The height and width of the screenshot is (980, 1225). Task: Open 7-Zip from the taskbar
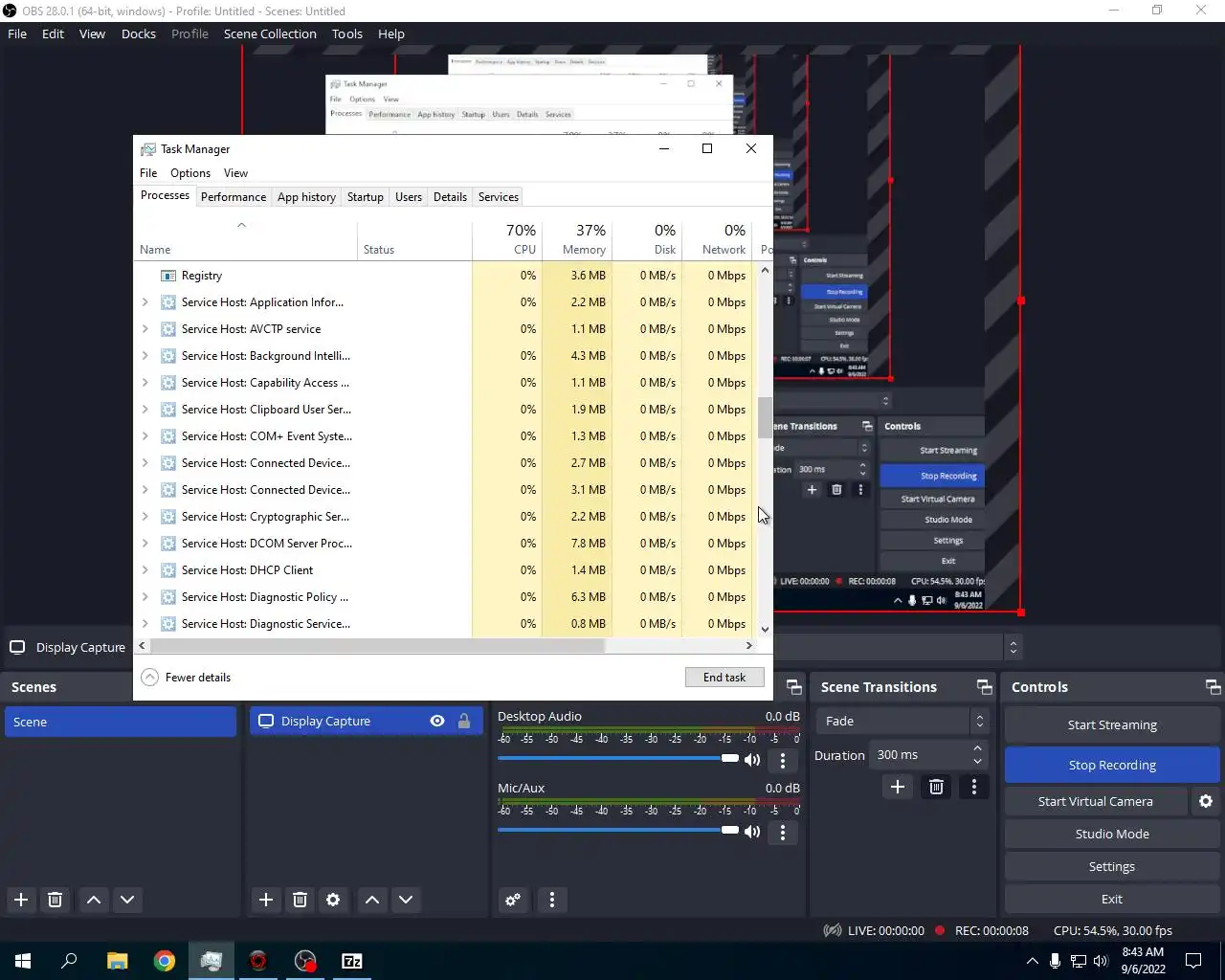(x=352, y=961)
